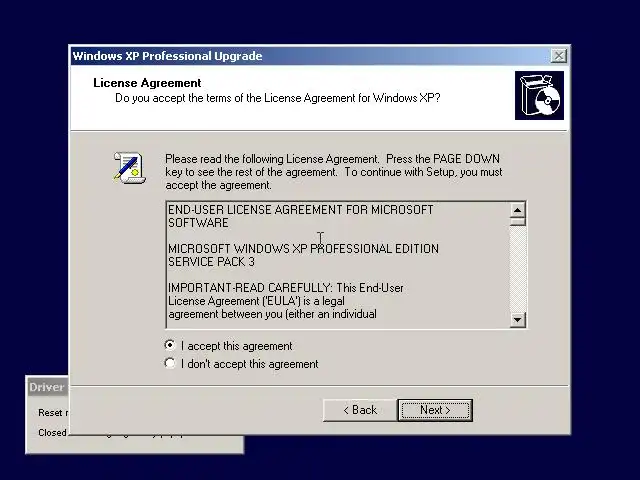640x480 pixels.
Task: Close the Windows XP Professional Upgrade dialog
Action: click(x=558, y=56)
